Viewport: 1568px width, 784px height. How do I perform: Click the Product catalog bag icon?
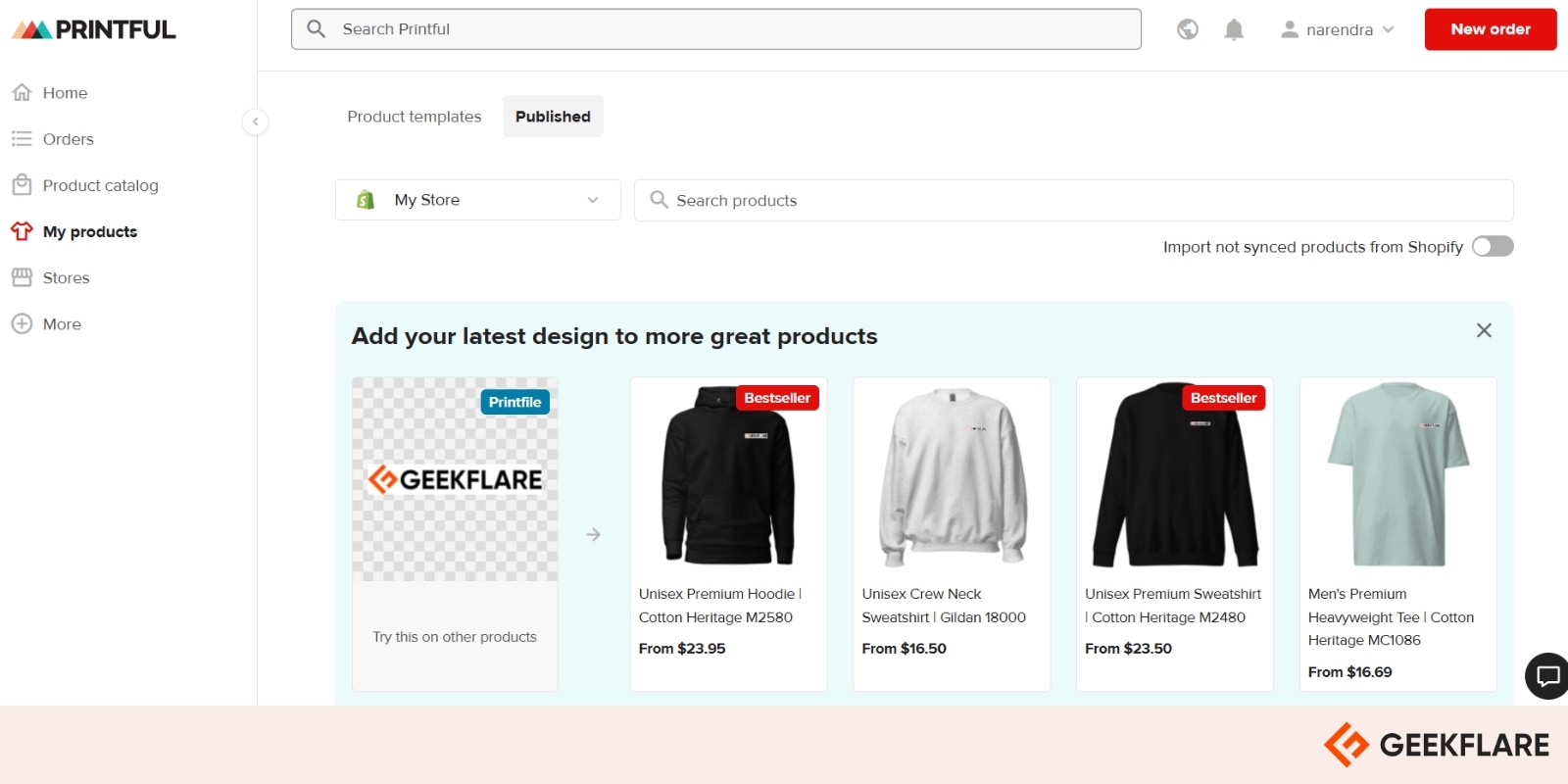pos(22,185)
